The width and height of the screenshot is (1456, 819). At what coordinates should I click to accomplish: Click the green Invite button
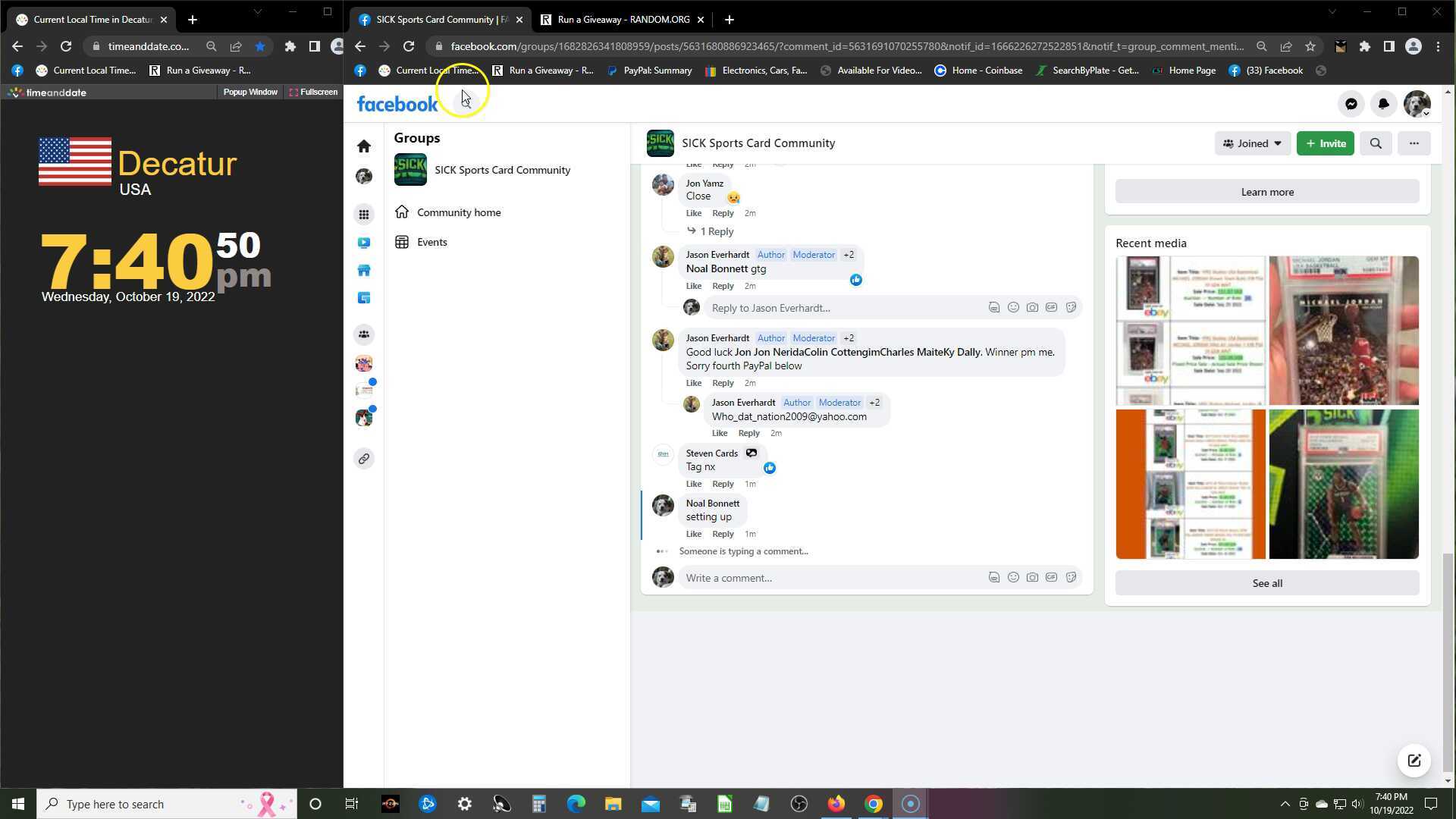1325,143
